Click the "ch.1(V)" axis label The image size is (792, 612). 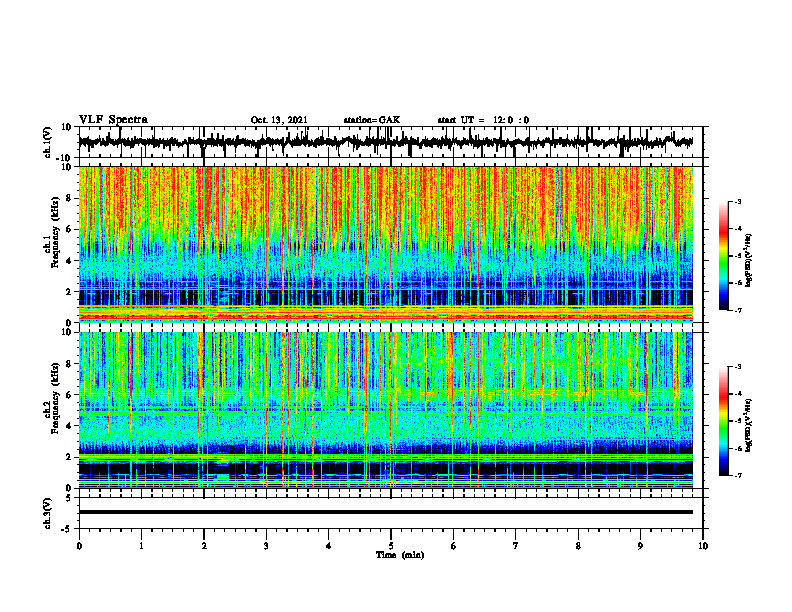[48, 142]
